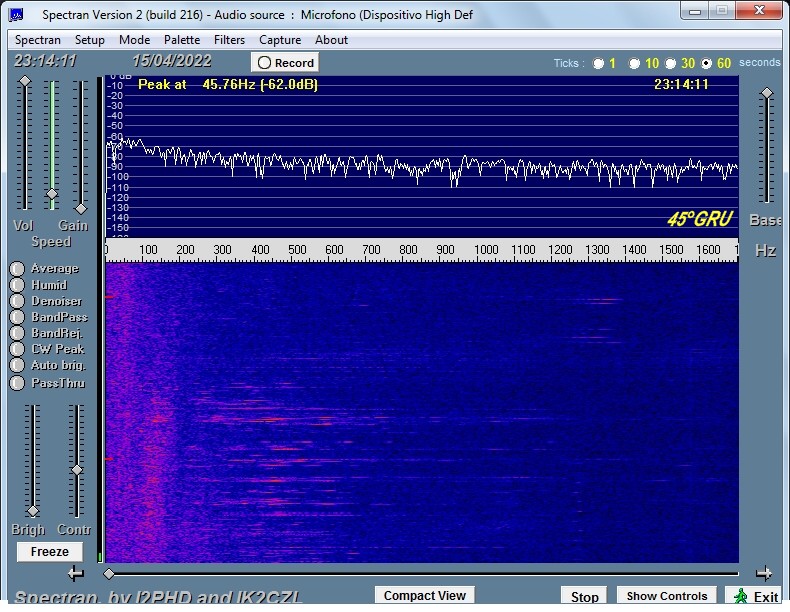Enable the BandRej. filter
This screenshot has height=612, width=790.
point(17,333)
